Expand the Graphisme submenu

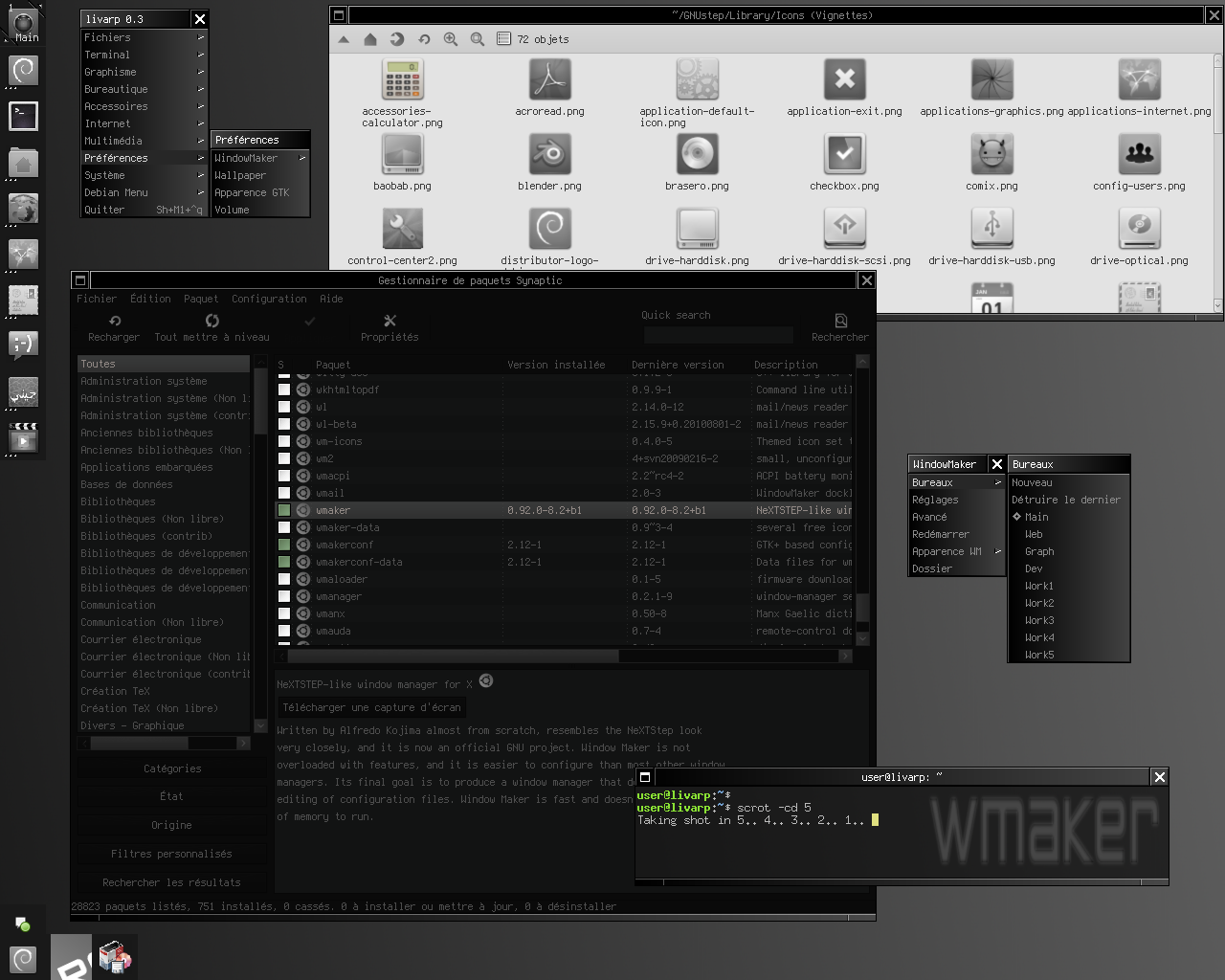click(x=145, y=72)
